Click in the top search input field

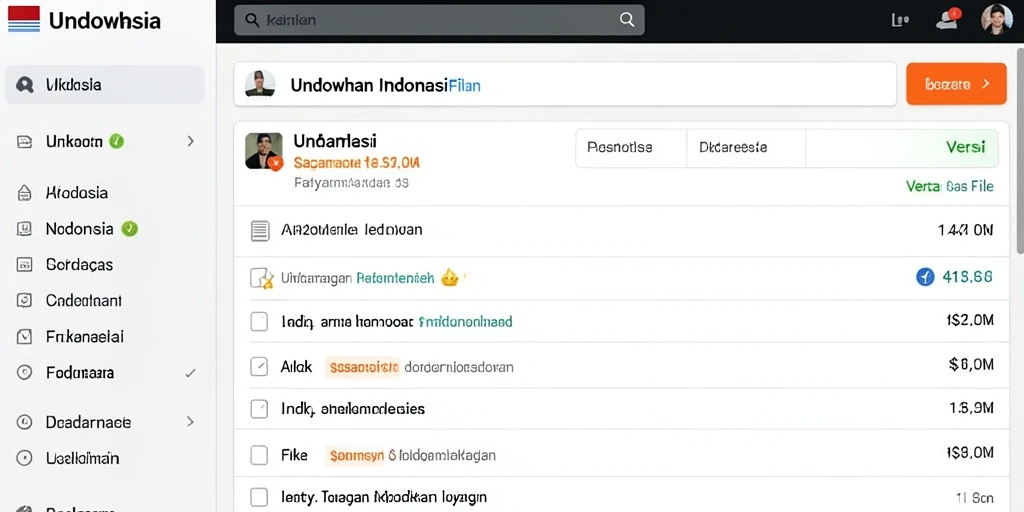(439, 20)
